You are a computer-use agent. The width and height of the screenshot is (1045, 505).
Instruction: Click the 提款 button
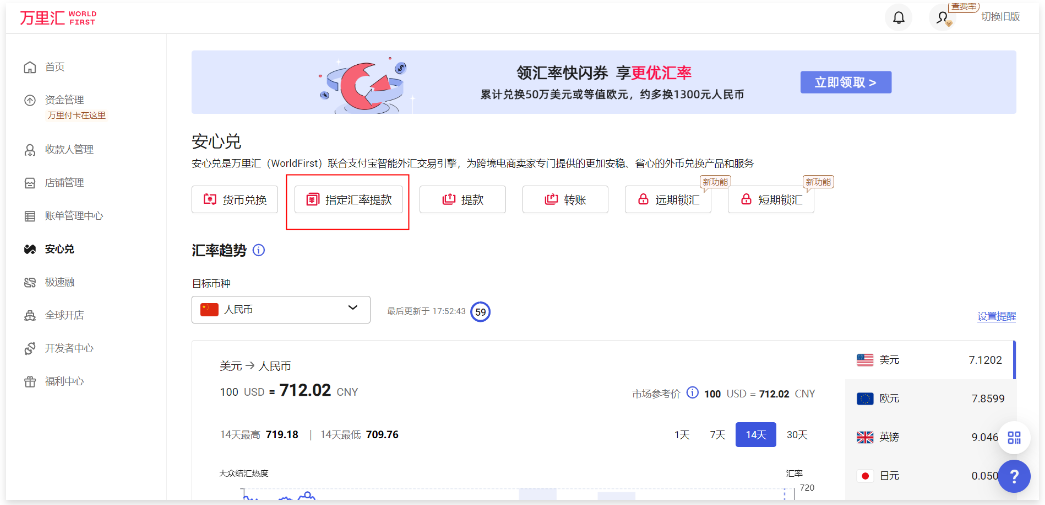(x=462, y=199)
